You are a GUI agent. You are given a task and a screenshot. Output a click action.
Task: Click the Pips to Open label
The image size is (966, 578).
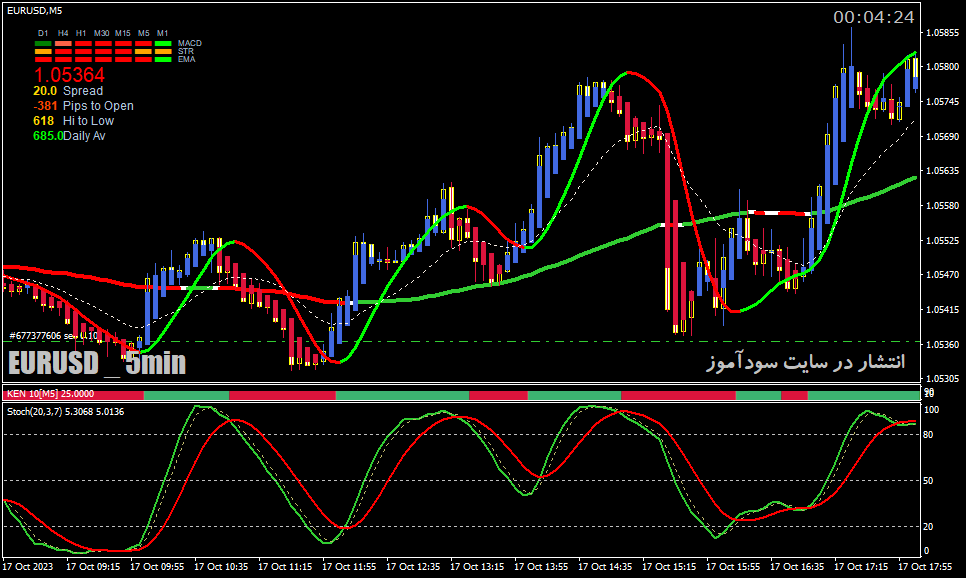coord(98,106)
